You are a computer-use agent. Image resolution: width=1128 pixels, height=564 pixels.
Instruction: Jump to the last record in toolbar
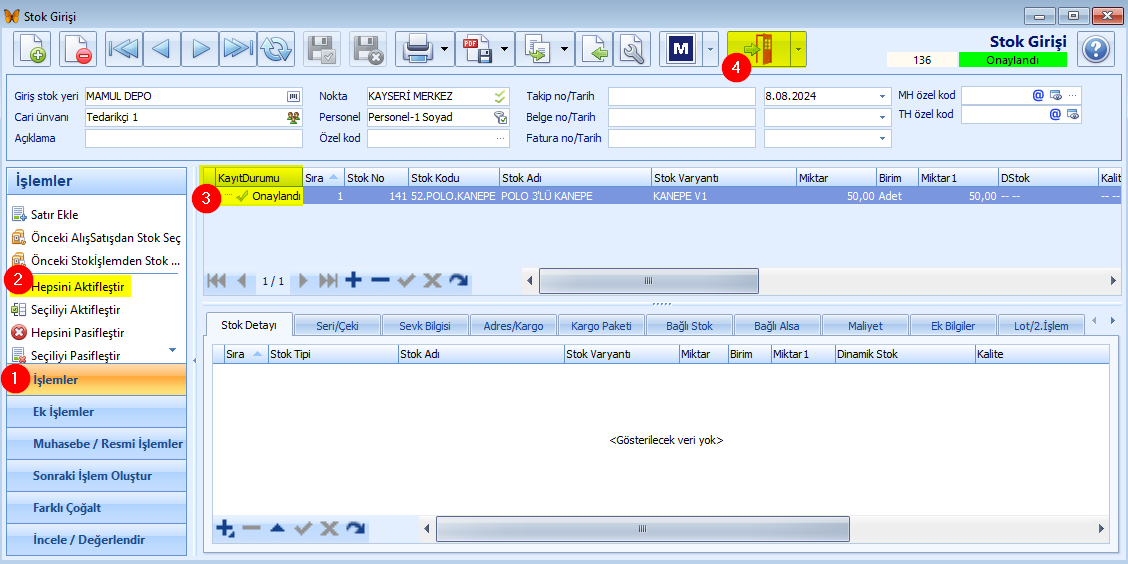tap(238, 50)
